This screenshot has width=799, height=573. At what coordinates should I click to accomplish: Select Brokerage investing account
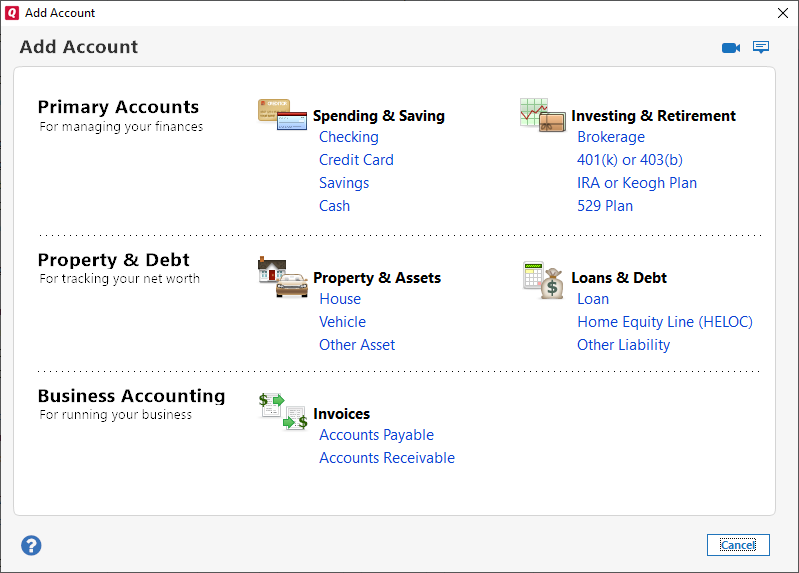point(610,137)
